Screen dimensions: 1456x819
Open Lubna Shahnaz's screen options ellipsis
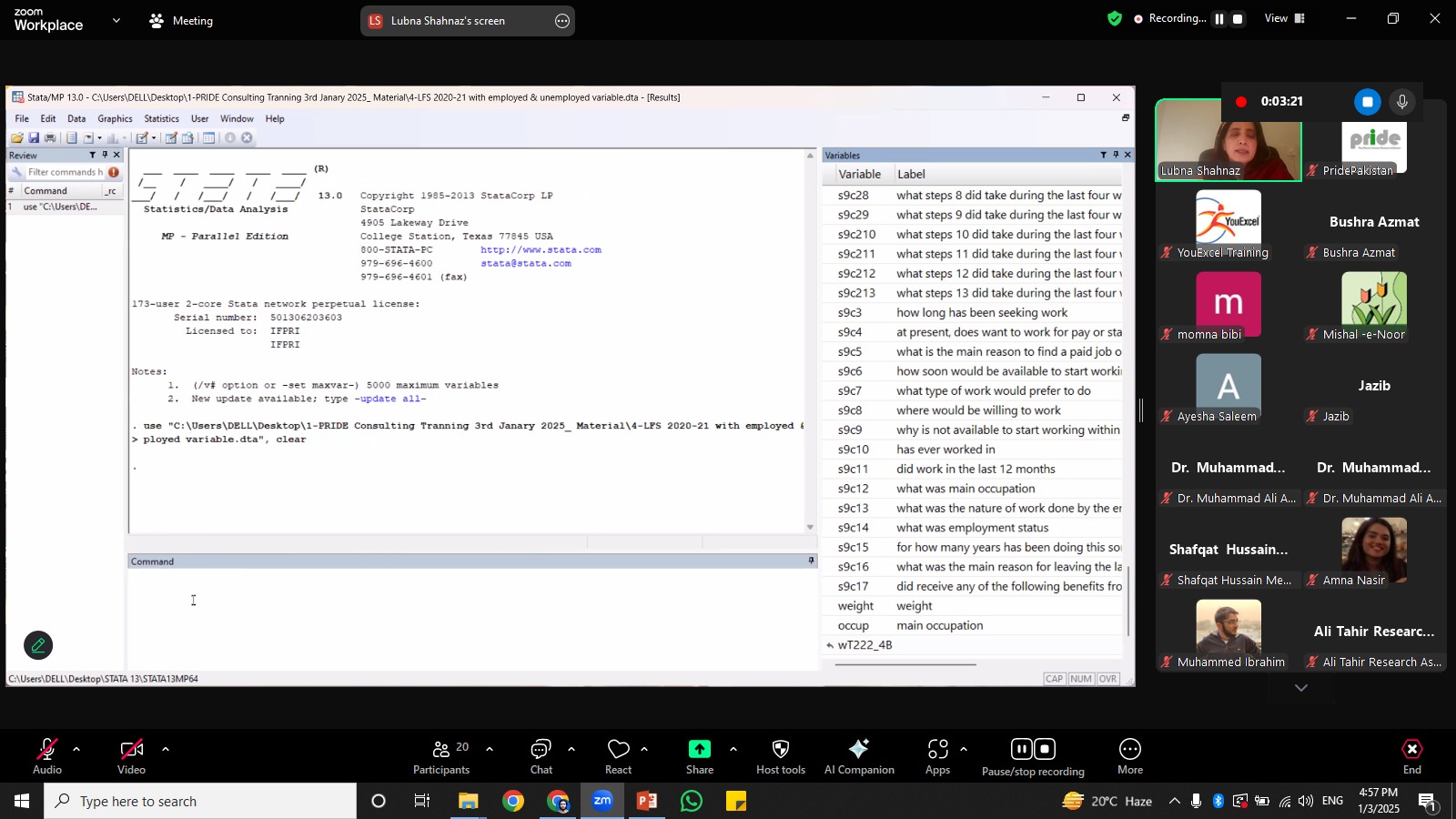coord(562,21)
